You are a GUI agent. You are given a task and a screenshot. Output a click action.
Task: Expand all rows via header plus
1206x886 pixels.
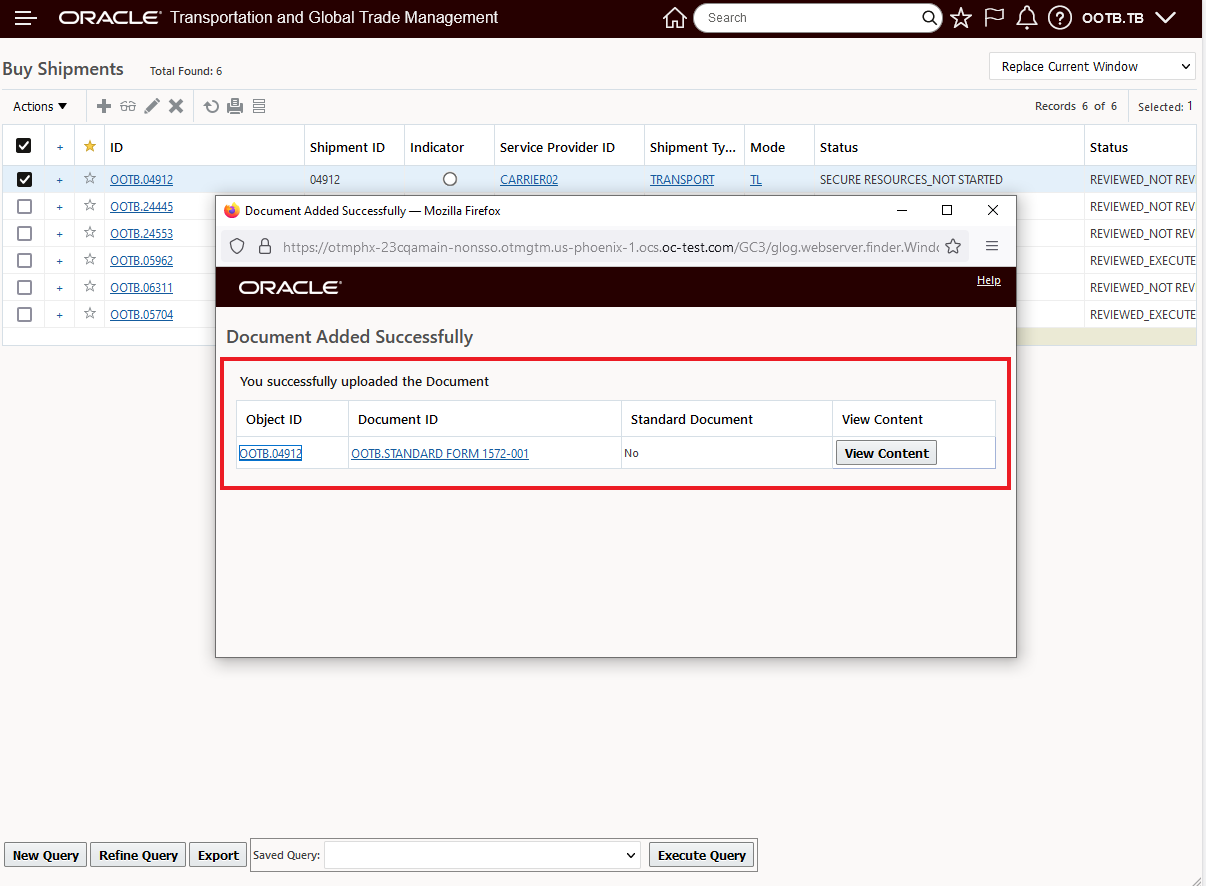point(59,147)
